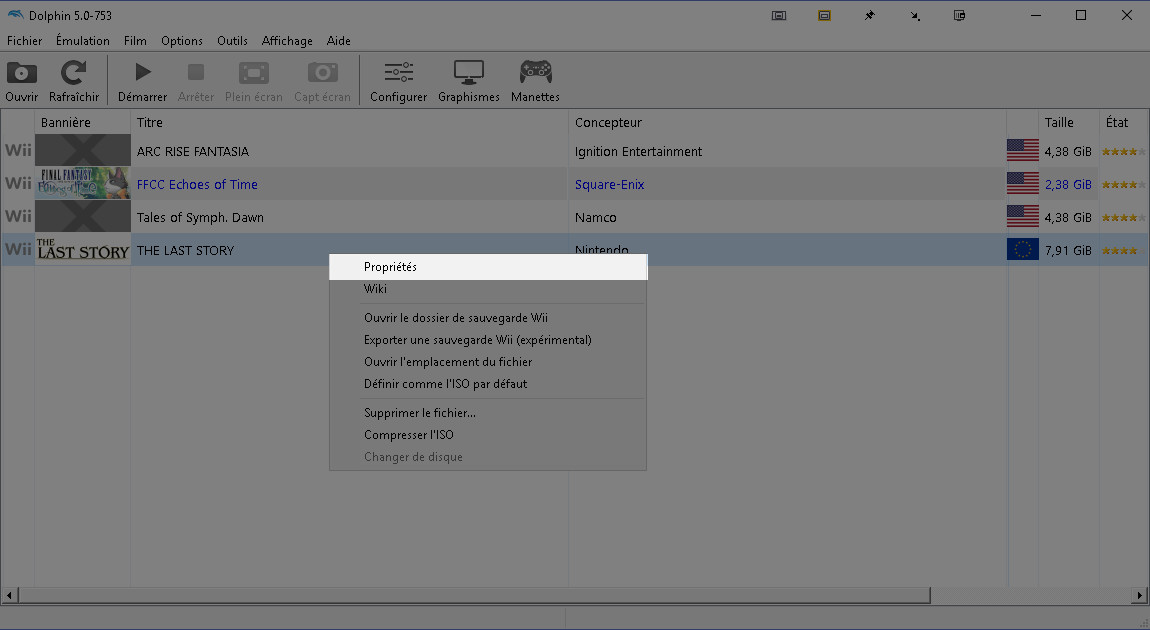This screenshot has width=1150, height=630.
Task: Open the Émulation menu
Action: (83, 41)
